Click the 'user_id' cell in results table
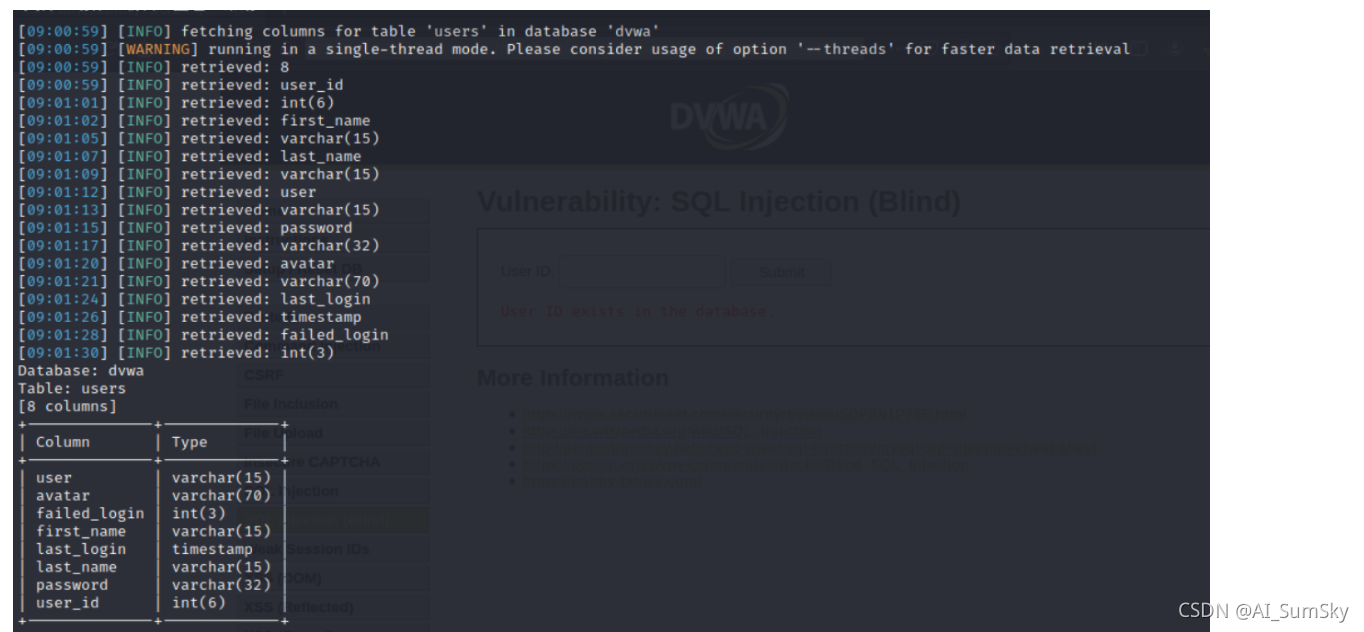The width and height of the screenshot is (1364, 632). (68, 604)
